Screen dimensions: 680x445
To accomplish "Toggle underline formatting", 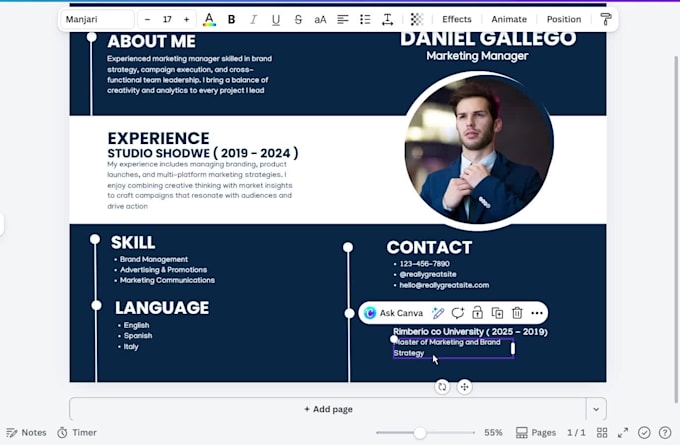I will point(276,20).
